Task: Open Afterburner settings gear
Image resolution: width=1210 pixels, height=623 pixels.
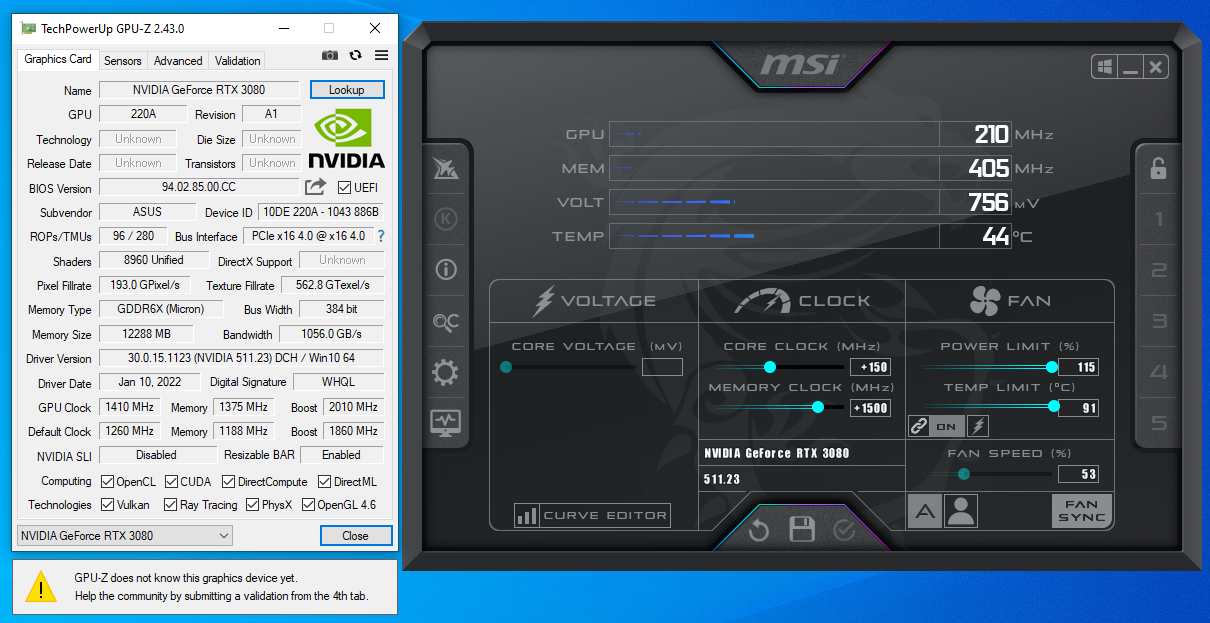Action: [x=445, y=373]
